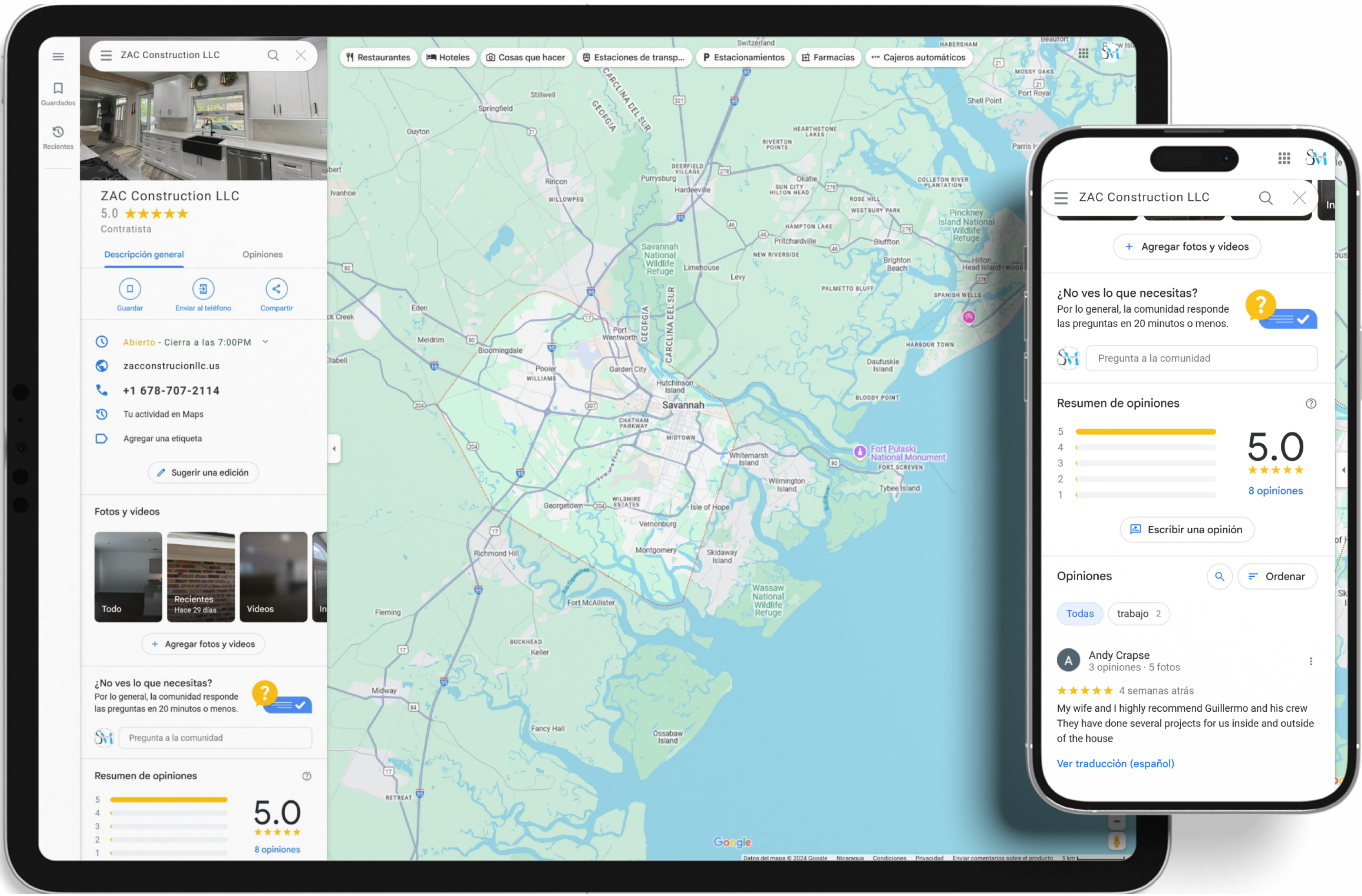Open hamburger menu in phone search bar
The width and height of the screenshot is (1362, 896).
click(1061, 199)
